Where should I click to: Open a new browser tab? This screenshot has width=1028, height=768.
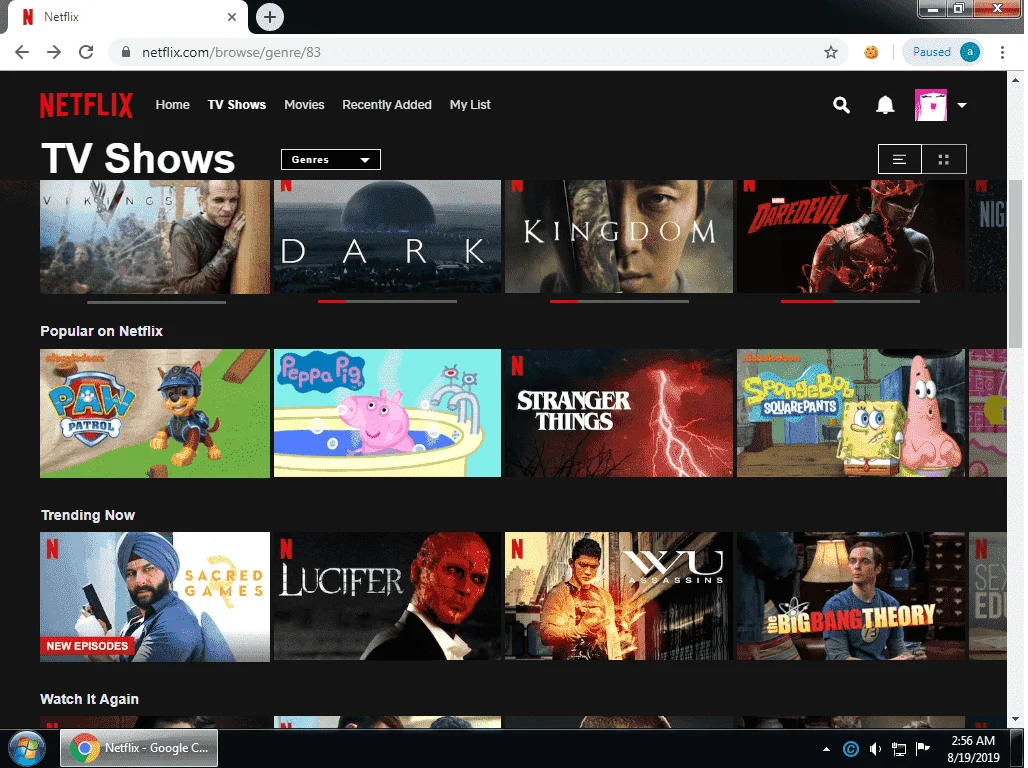[269, 17]
